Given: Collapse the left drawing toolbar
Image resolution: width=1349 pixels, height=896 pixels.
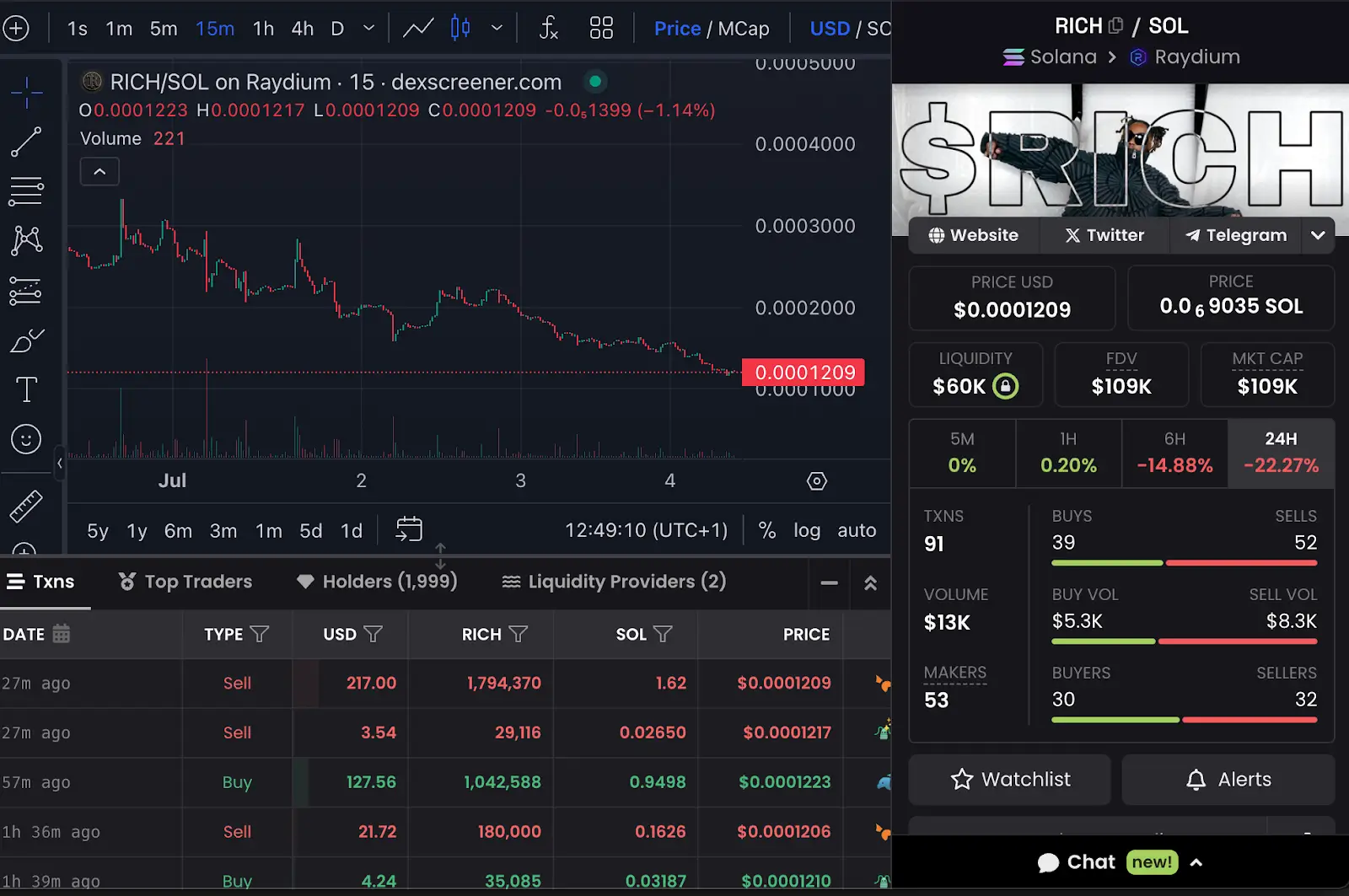Looking at the screenshot, I should tap(60, 463).
